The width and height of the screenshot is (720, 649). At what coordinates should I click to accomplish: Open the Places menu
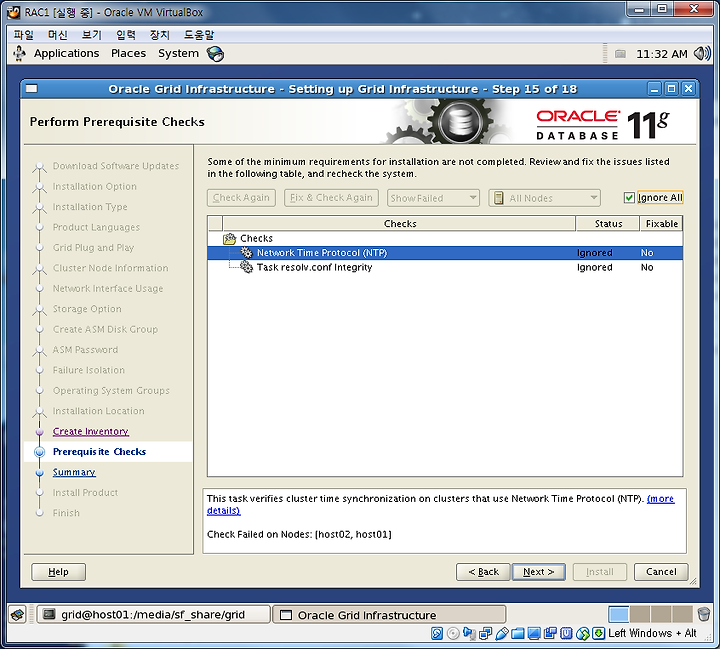click(129, 54)
